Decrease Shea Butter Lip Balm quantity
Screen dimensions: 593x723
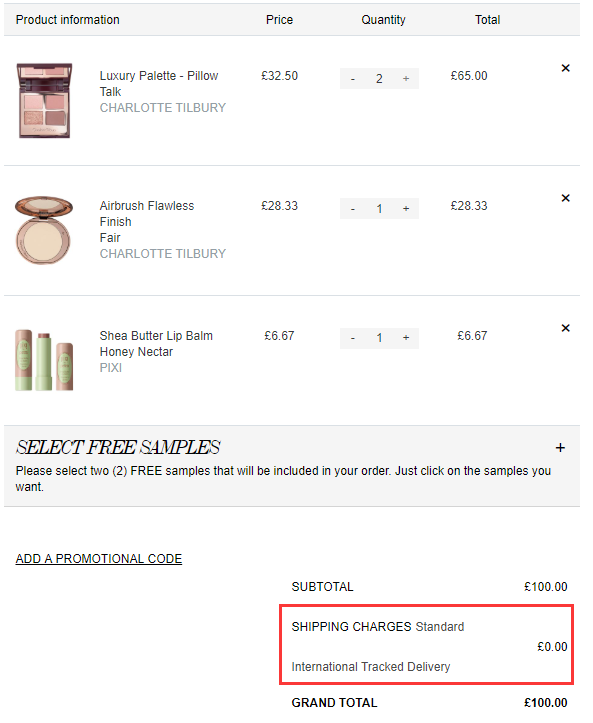coord(353,338)
